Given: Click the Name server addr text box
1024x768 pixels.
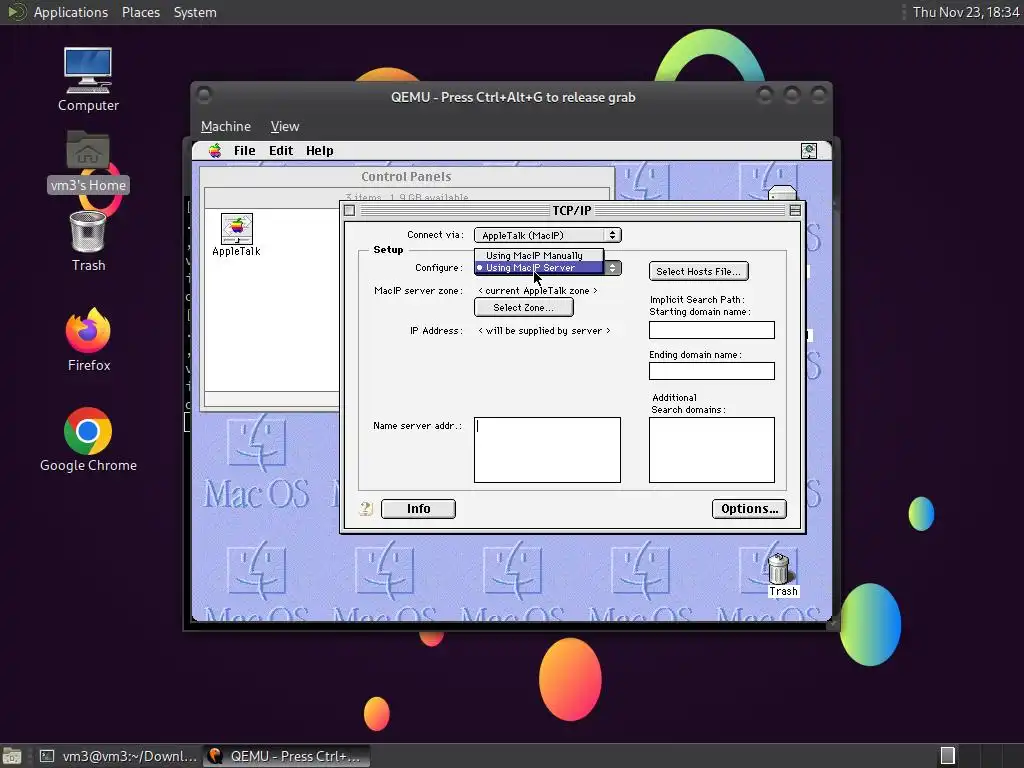Looking at the screenshot, I should click(547, 450).
